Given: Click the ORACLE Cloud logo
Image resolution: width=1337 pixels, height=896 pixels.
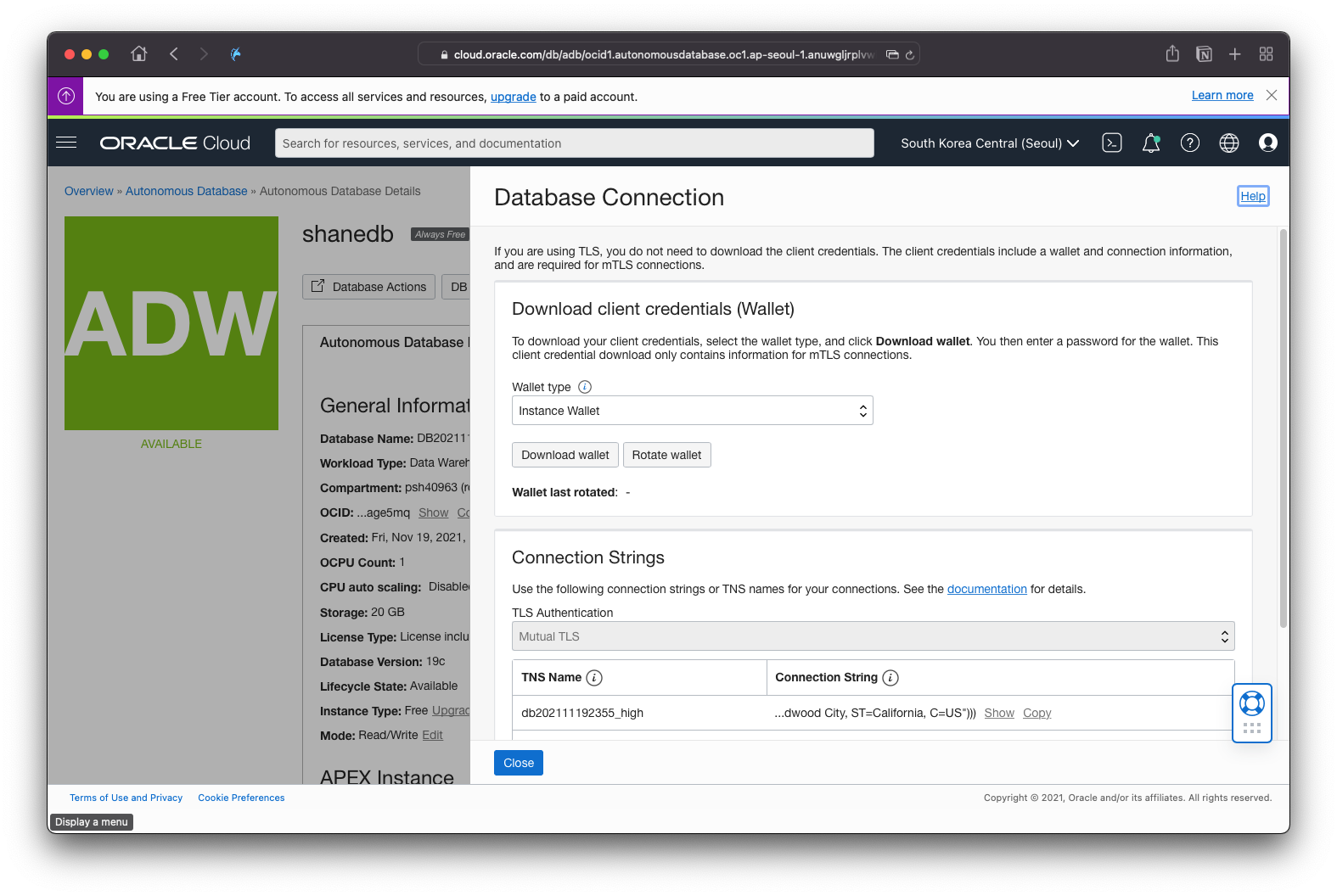Looking at the screenshot, I should pos(175,143).
